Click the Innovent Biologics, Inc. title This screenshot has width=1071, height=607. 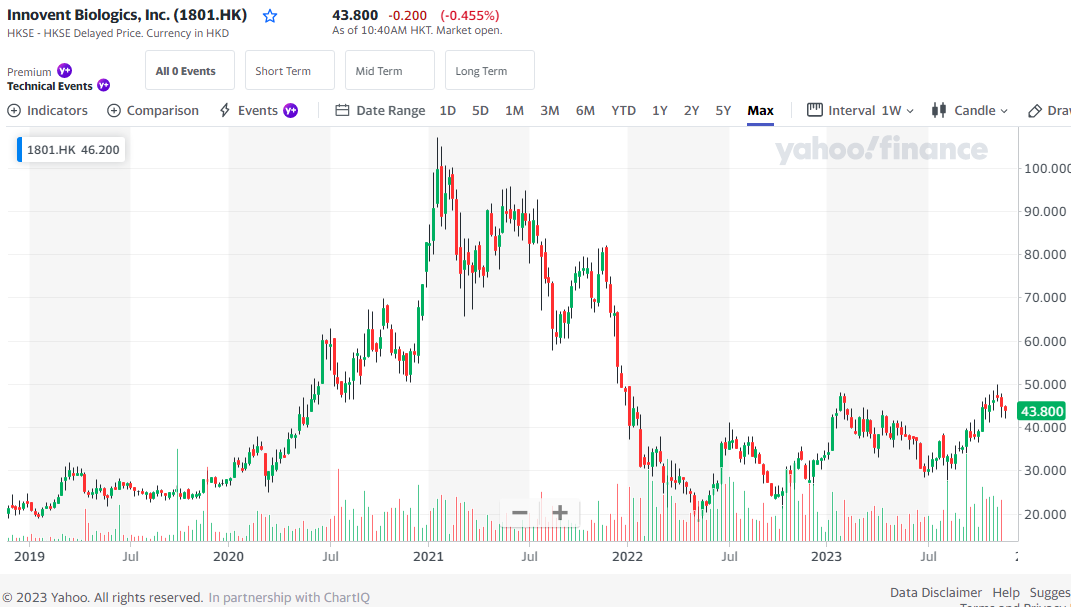pyautogui.click(x=127, y=15)
